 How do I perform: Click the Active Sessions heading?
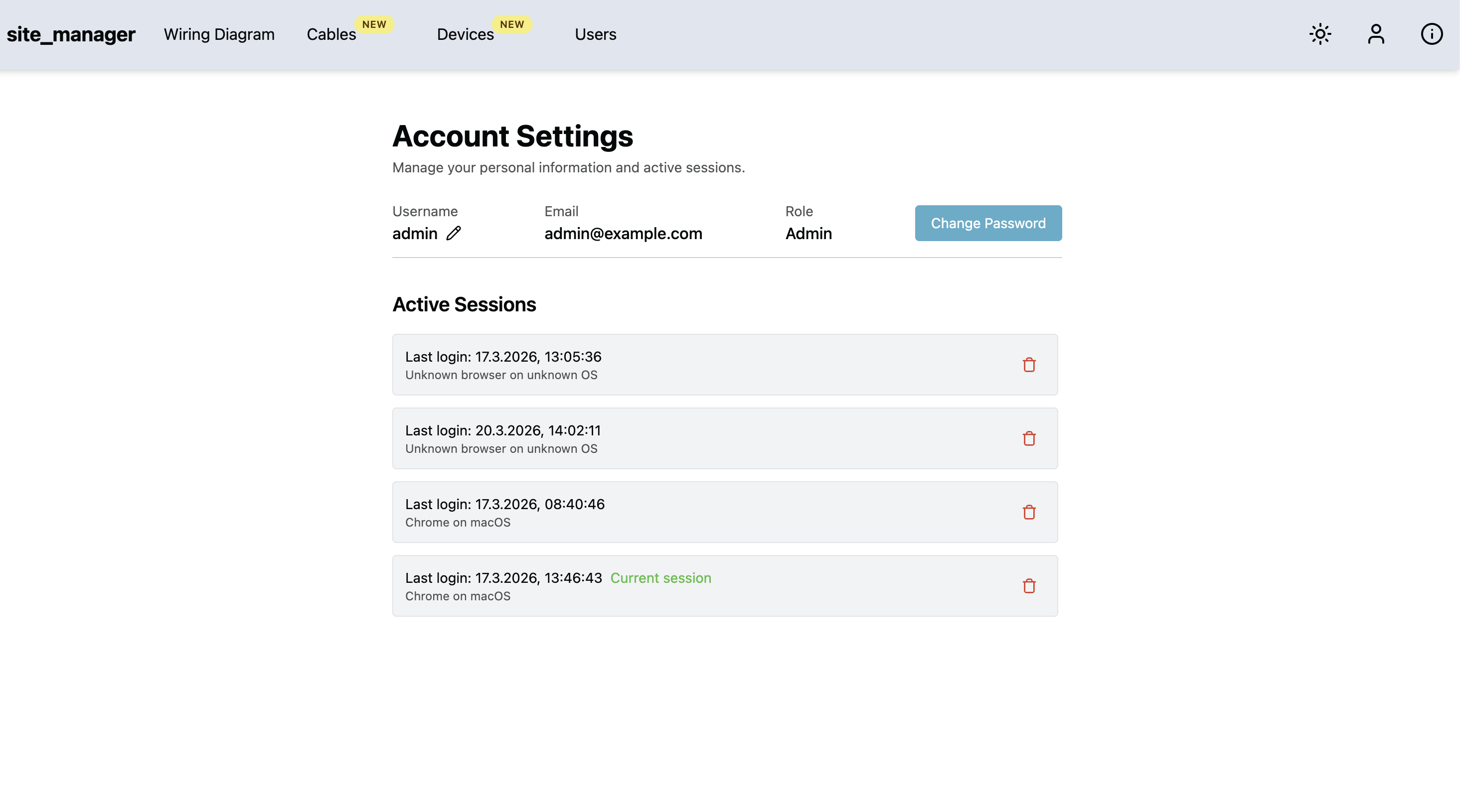(x=464, y=305)
